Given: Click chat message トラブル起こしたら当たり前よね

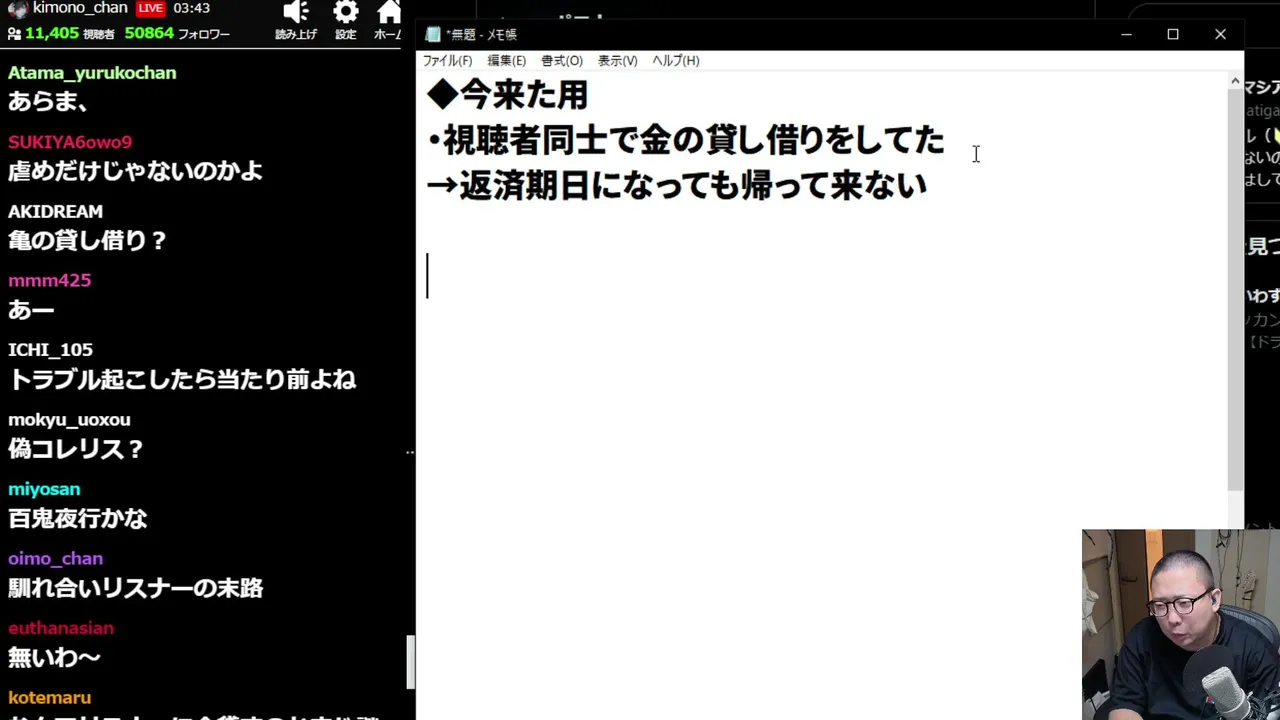Looking at the screenshot, I should [x=182, y=379].
